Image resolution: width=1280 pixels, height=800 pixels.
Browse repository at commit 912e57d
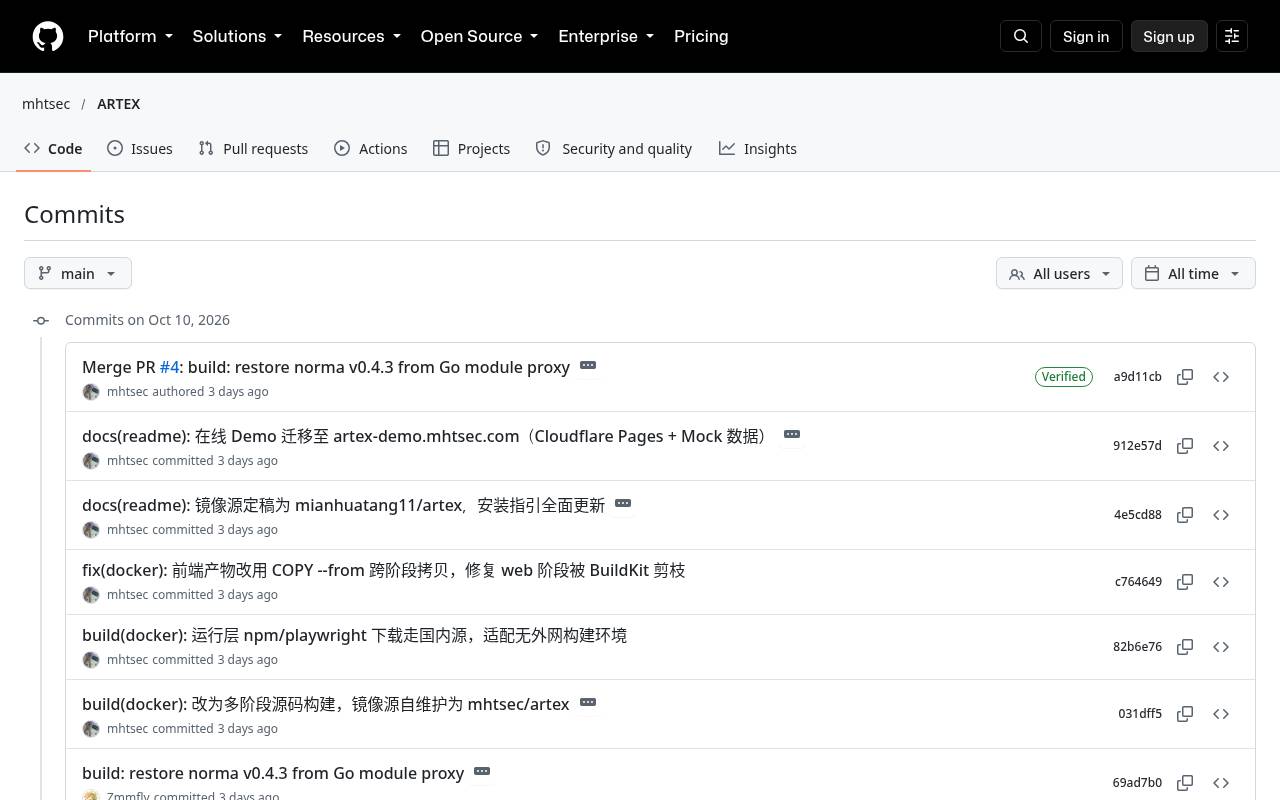click(x=1221, y=446)
